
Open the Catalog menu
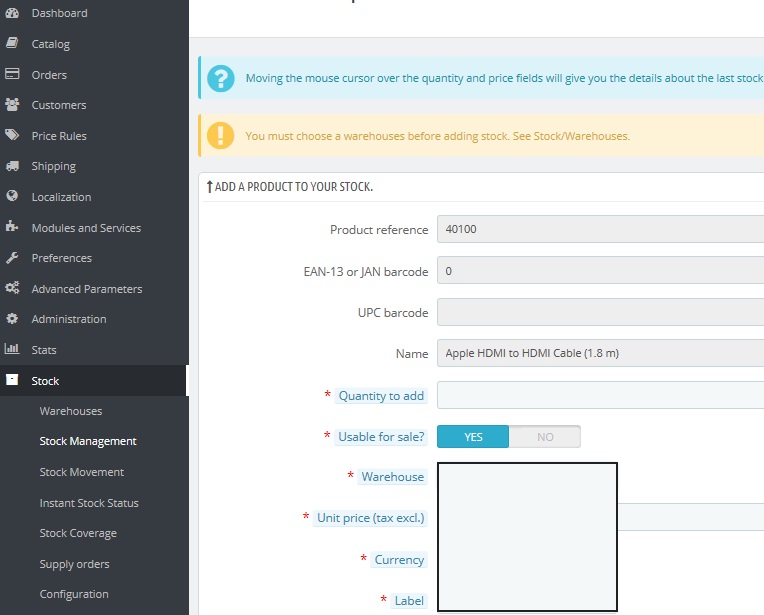click(x=51, y=44)
